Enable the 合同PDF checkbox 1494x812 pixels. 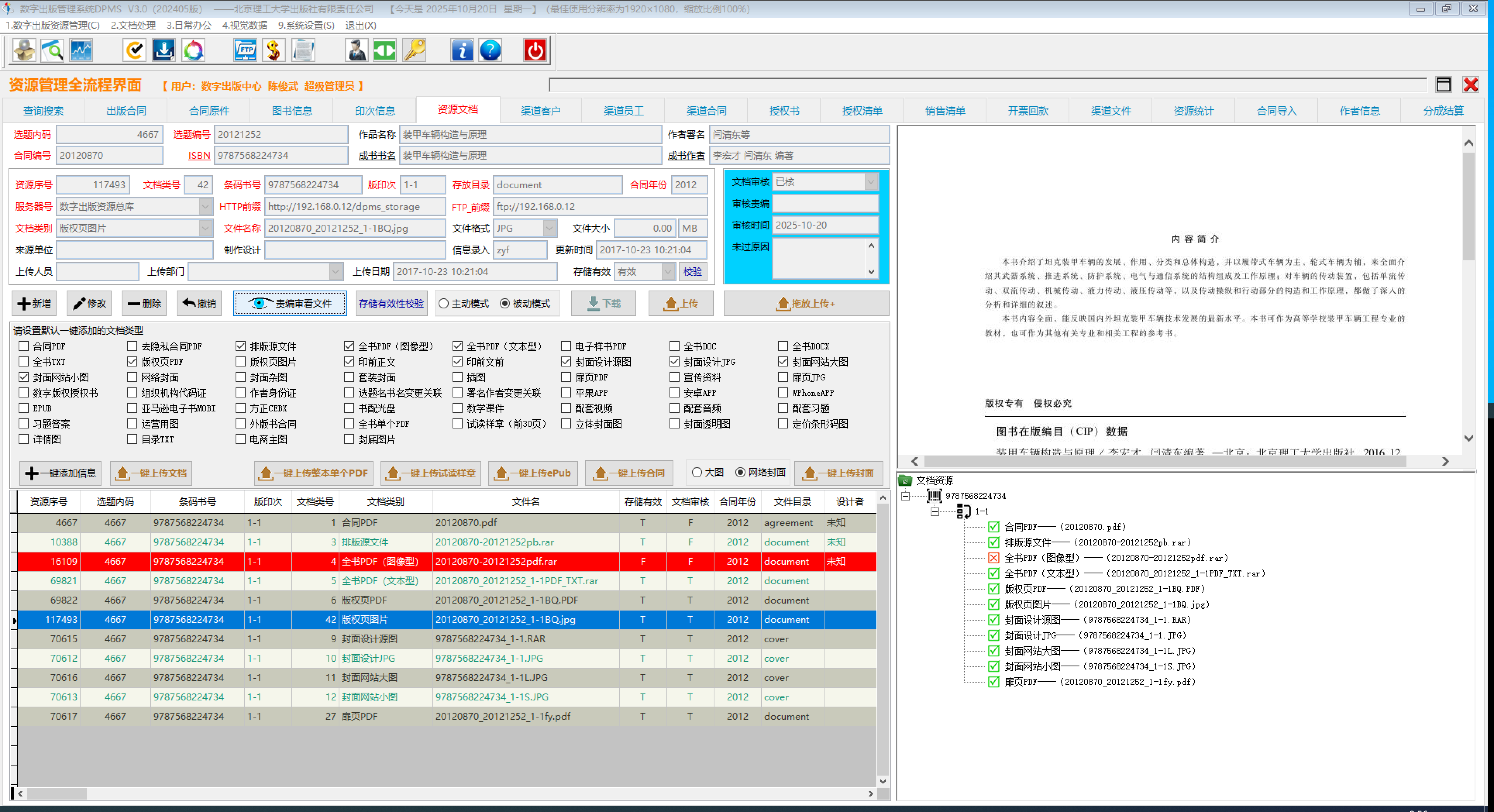(24, 346)
